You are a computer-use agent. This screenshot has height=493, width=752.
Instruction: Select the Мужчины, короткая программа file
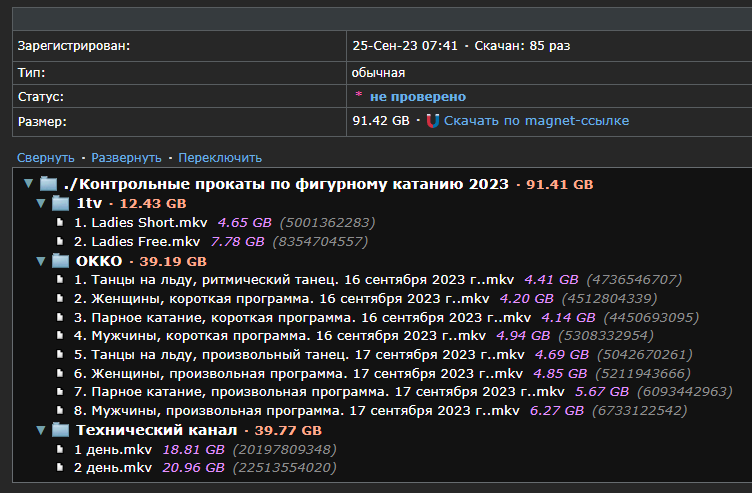[x=280, y=335]
